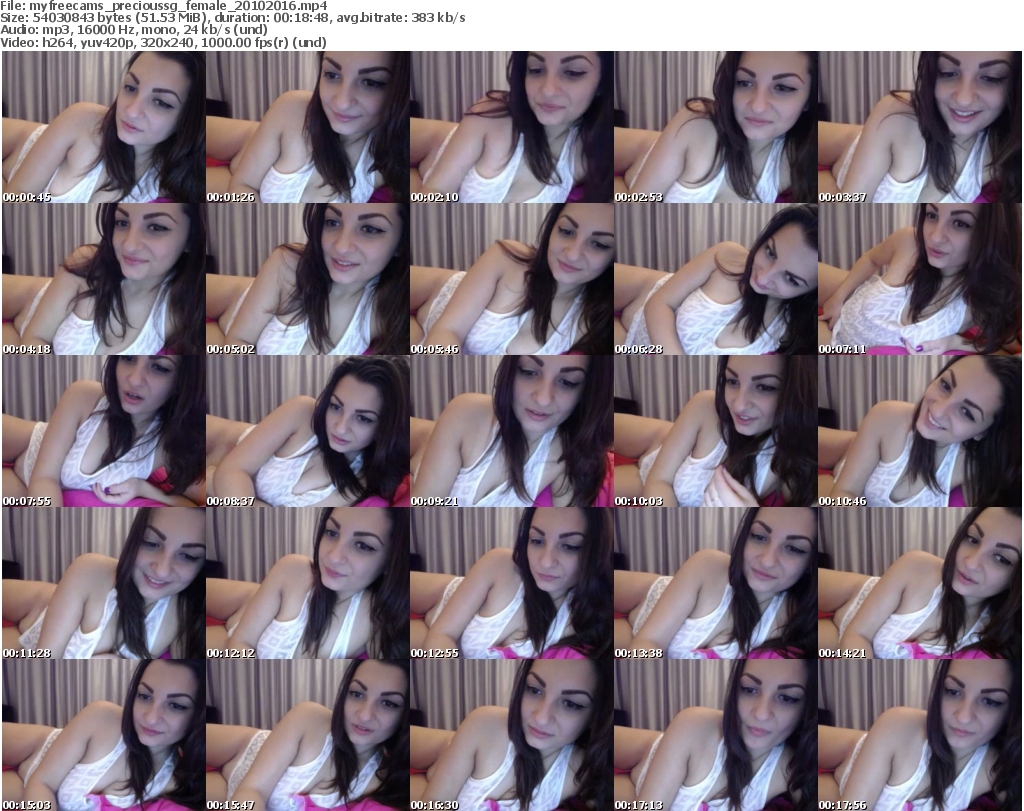The height and width of the screenshot is (811, 1024).
Task: Click the Size and duration info line
Action: coord(233,18)
